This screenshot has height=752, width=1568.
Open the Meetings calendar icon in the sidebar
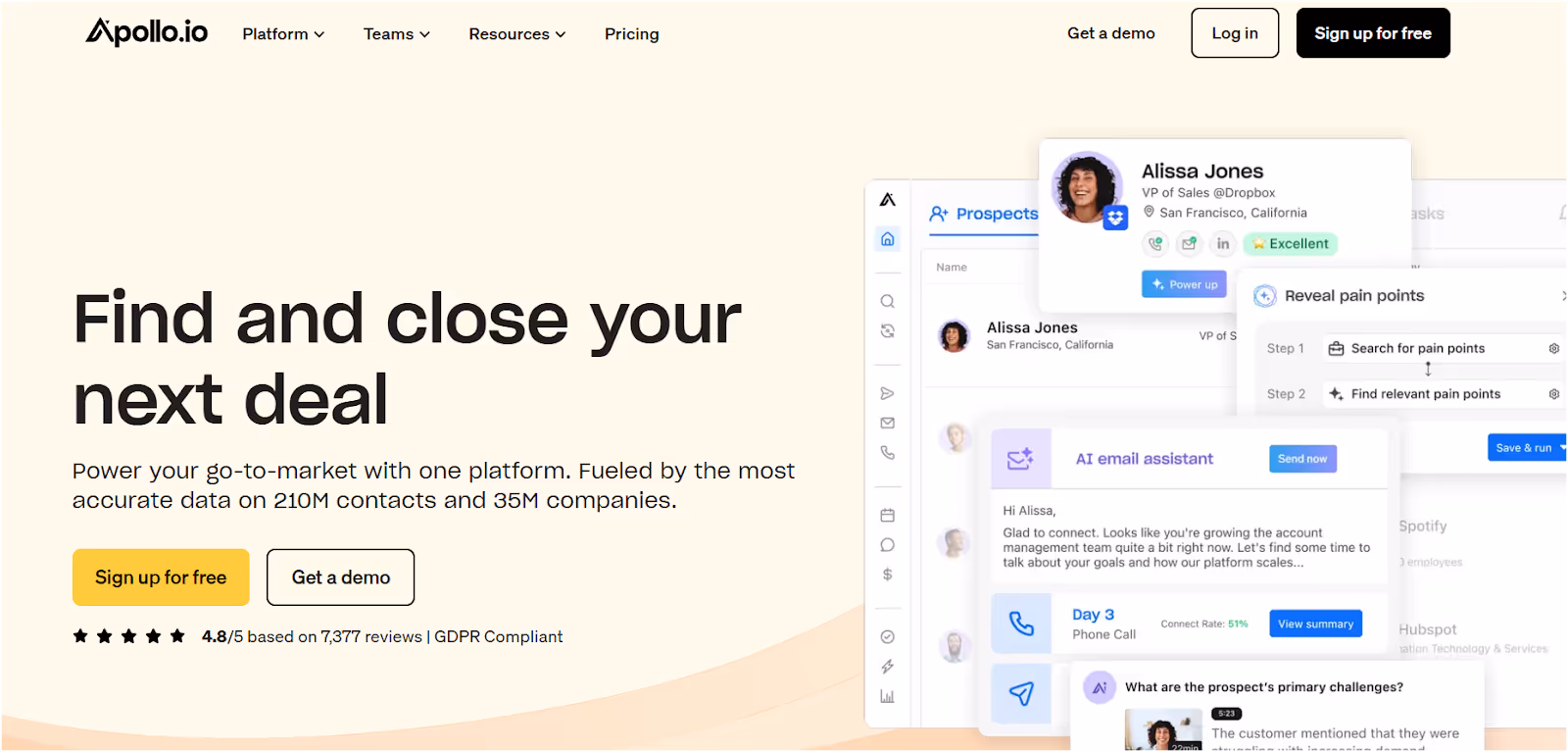(888, 516)
